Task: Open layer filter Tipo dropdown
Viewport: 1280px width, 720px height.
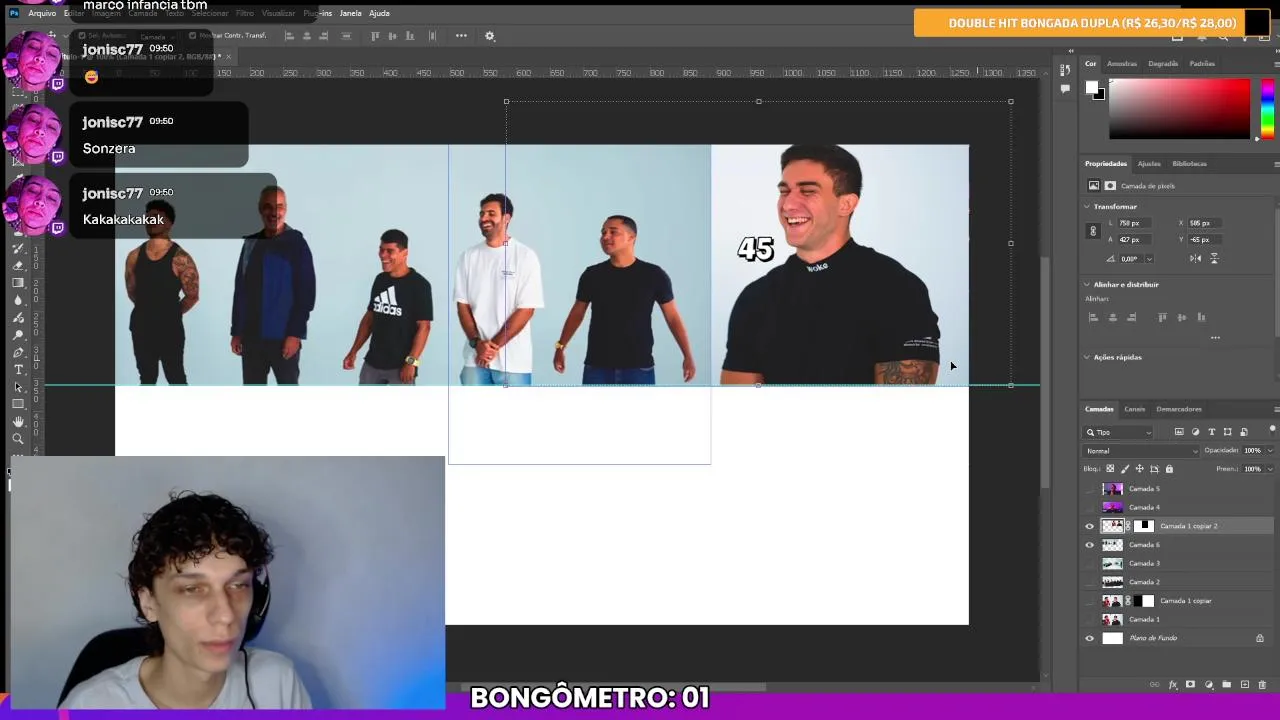Action: click(1119, 432)
